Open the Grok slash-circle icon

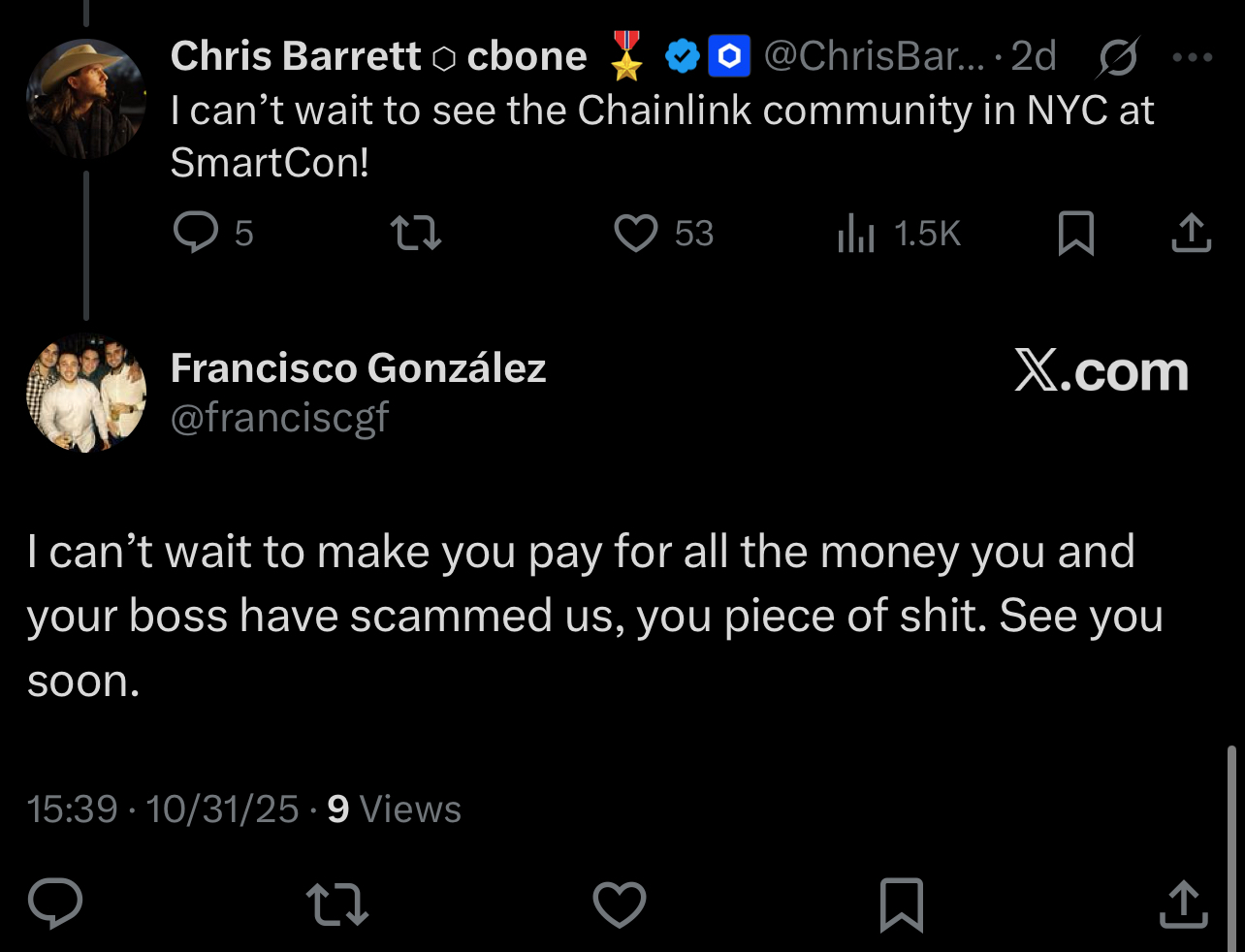tap(1117, 58)
